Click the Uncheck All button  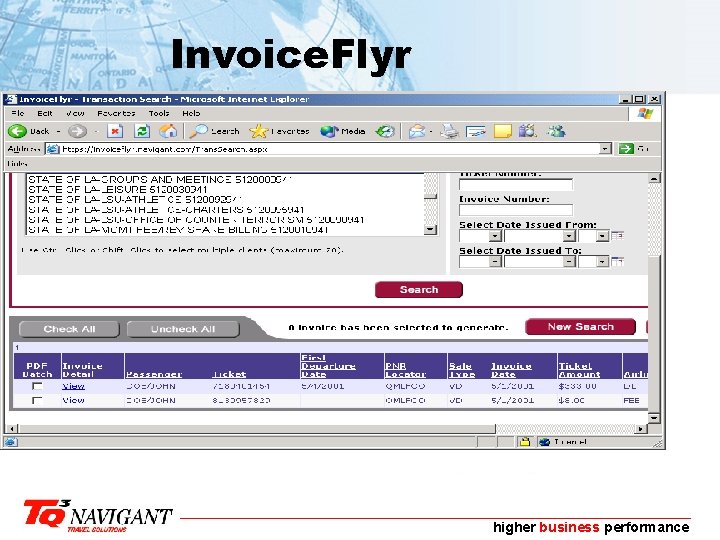click(x=183, y=329)
